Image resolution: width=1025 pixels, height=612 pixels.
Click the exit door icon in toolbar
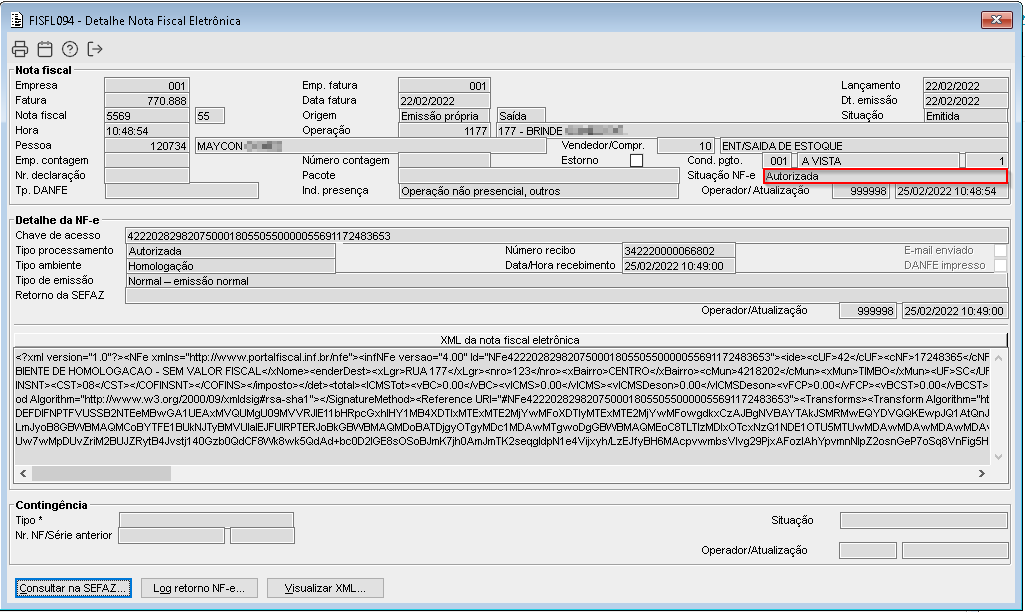click(95, 49)
